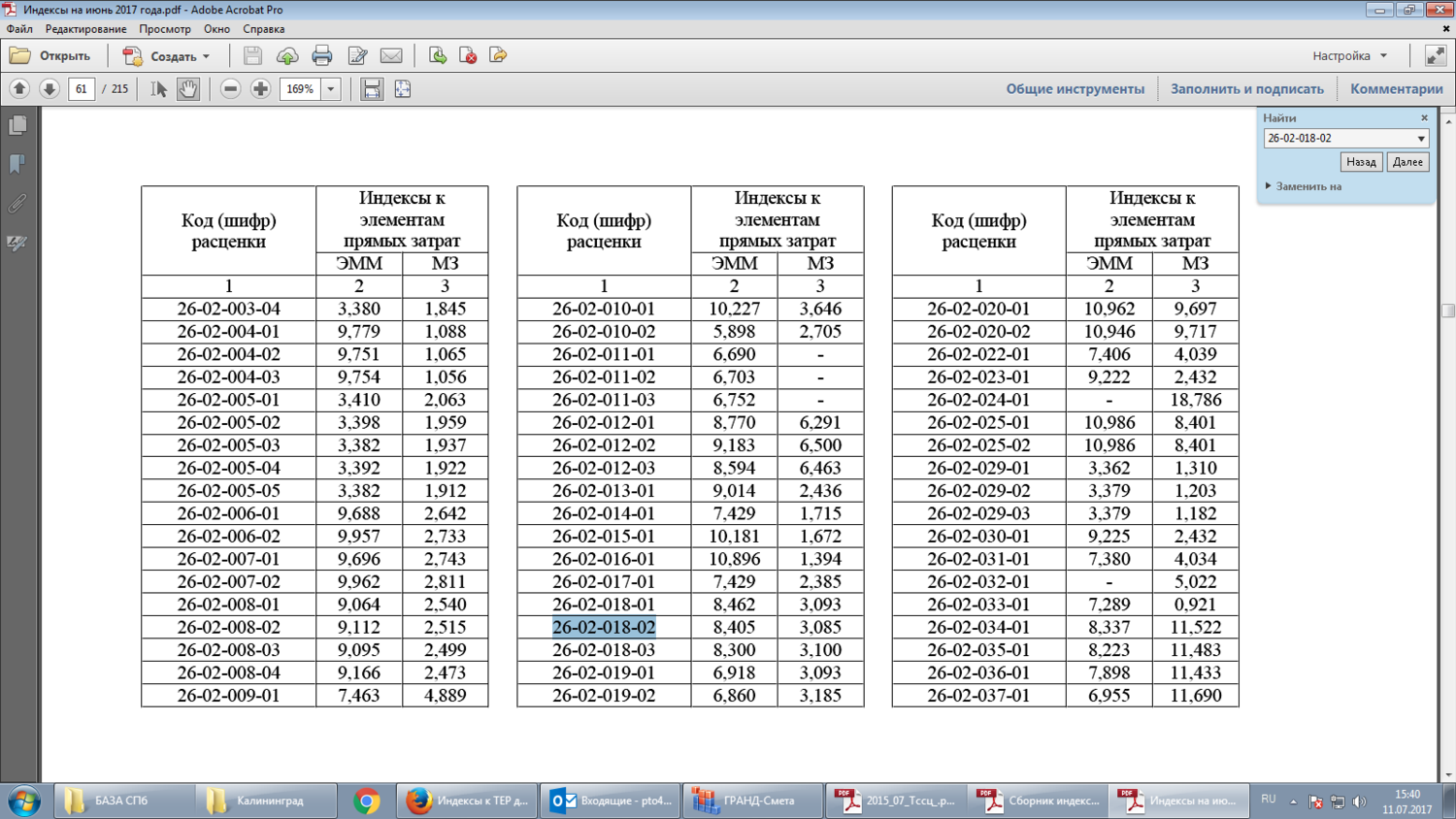Open the Комментарии pane
Image resolution: width=1456 pixels, height=819 pixels.
click(x=1396, y=89)
